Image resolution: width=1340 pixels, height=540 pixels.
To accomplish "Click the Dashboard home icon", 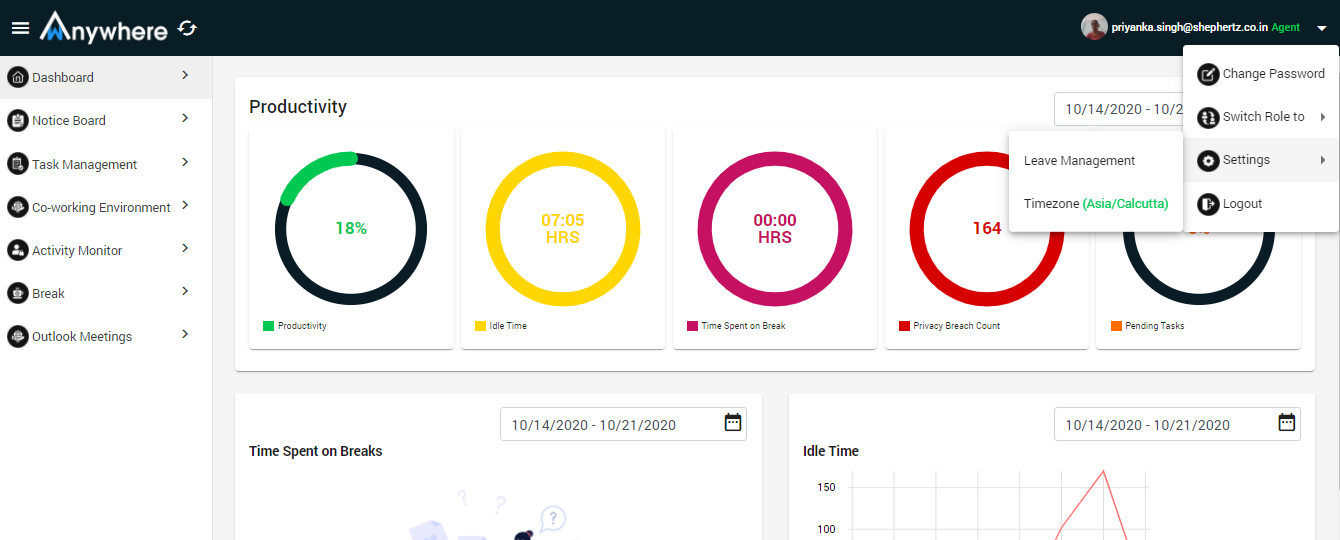I will (17, 77).
